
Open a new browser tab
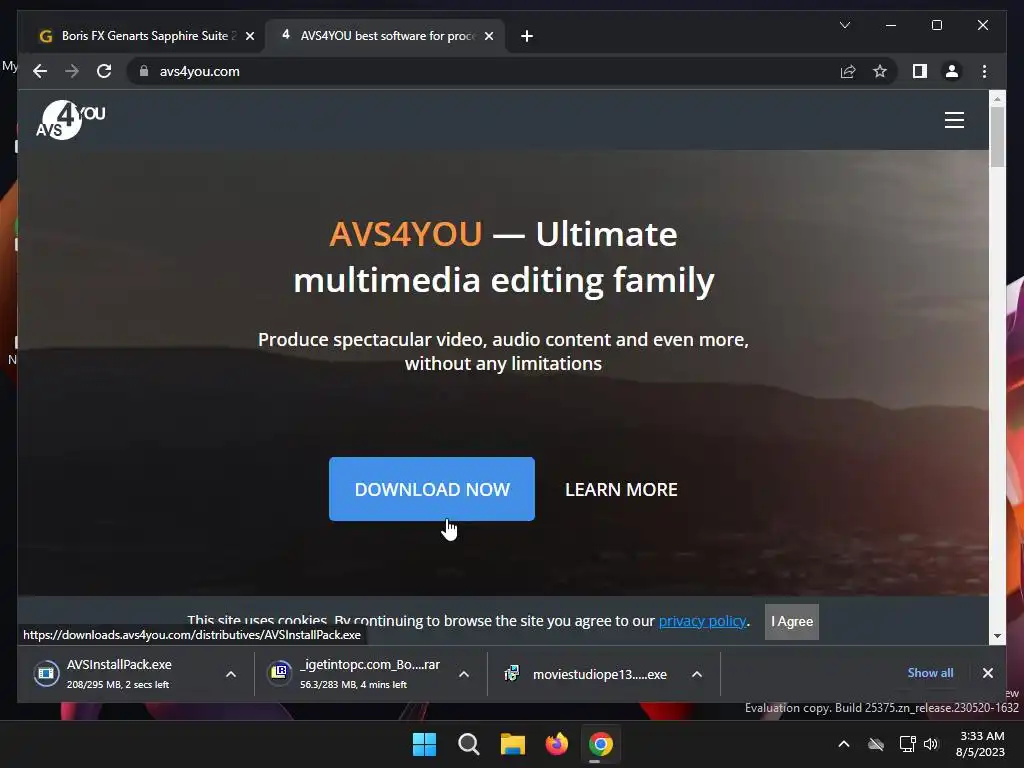point(527,36)
